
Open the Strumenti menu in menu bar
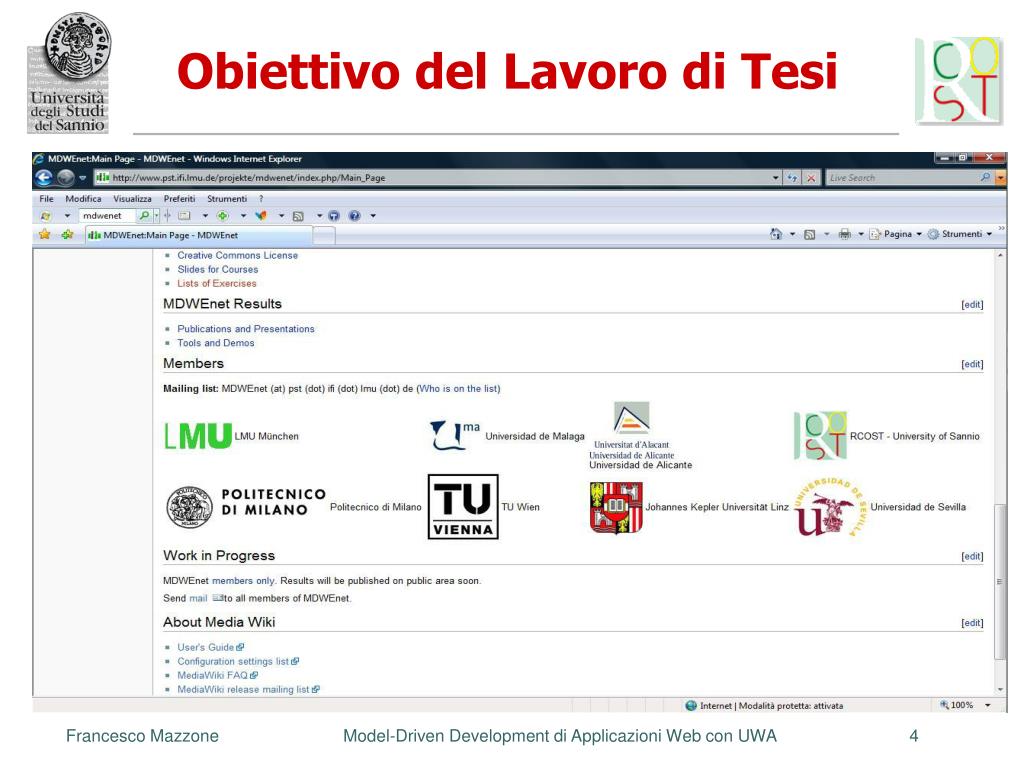227,199
